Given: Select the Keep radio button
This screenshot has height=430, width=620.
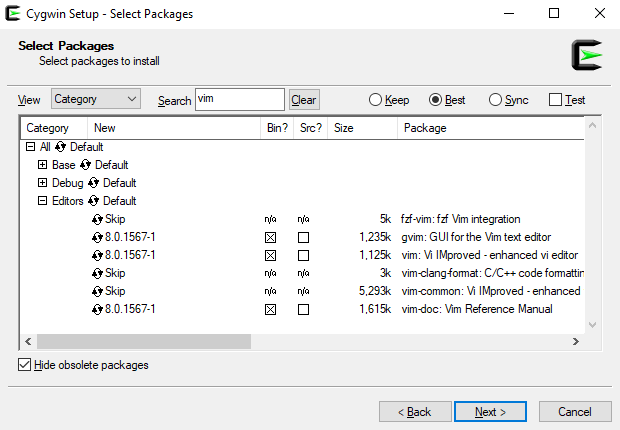Looking at the screenshot, I should (x=376, y=100).
